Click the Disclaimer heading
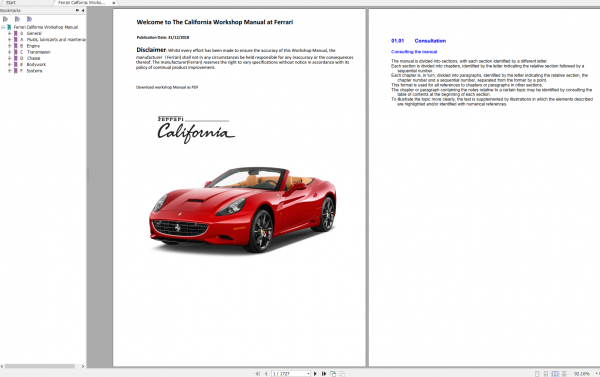The image size is (600, 377). tap(151, 50)
